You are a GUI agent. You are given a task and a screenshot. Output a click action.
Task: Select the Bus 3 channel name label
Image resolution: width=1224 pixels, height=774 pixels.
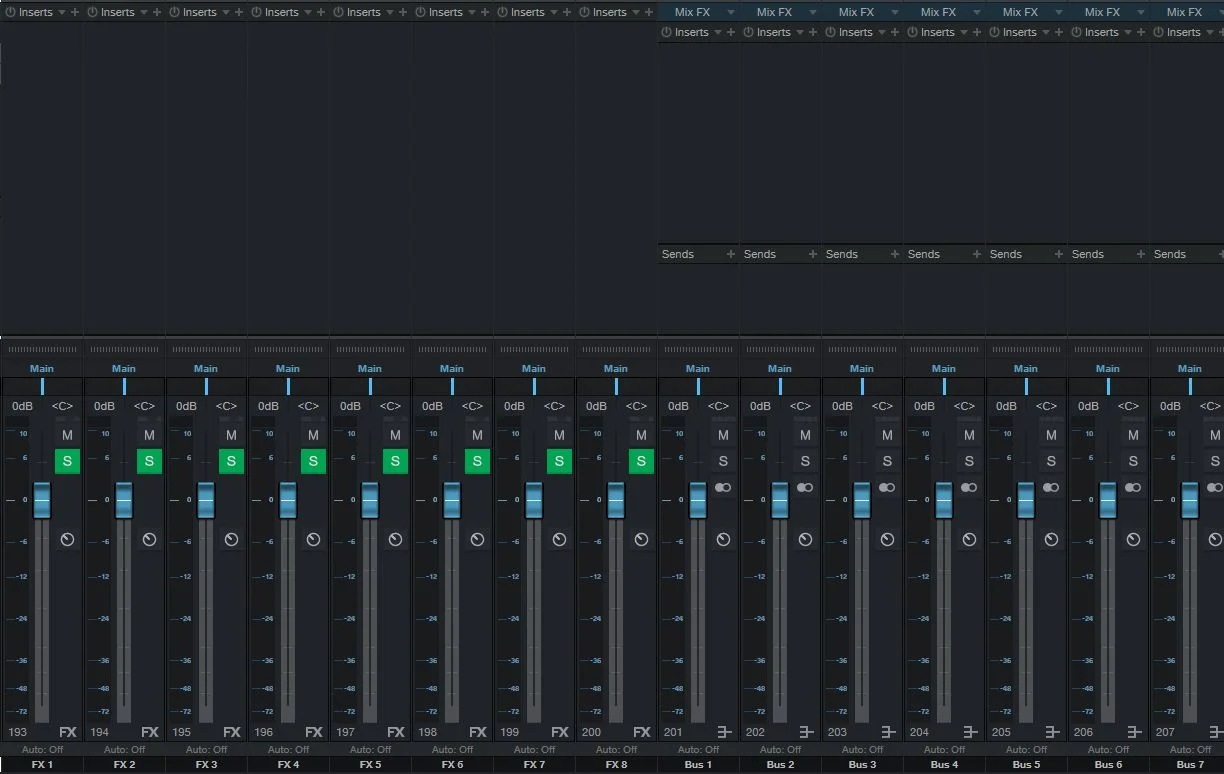pos(862,765)
